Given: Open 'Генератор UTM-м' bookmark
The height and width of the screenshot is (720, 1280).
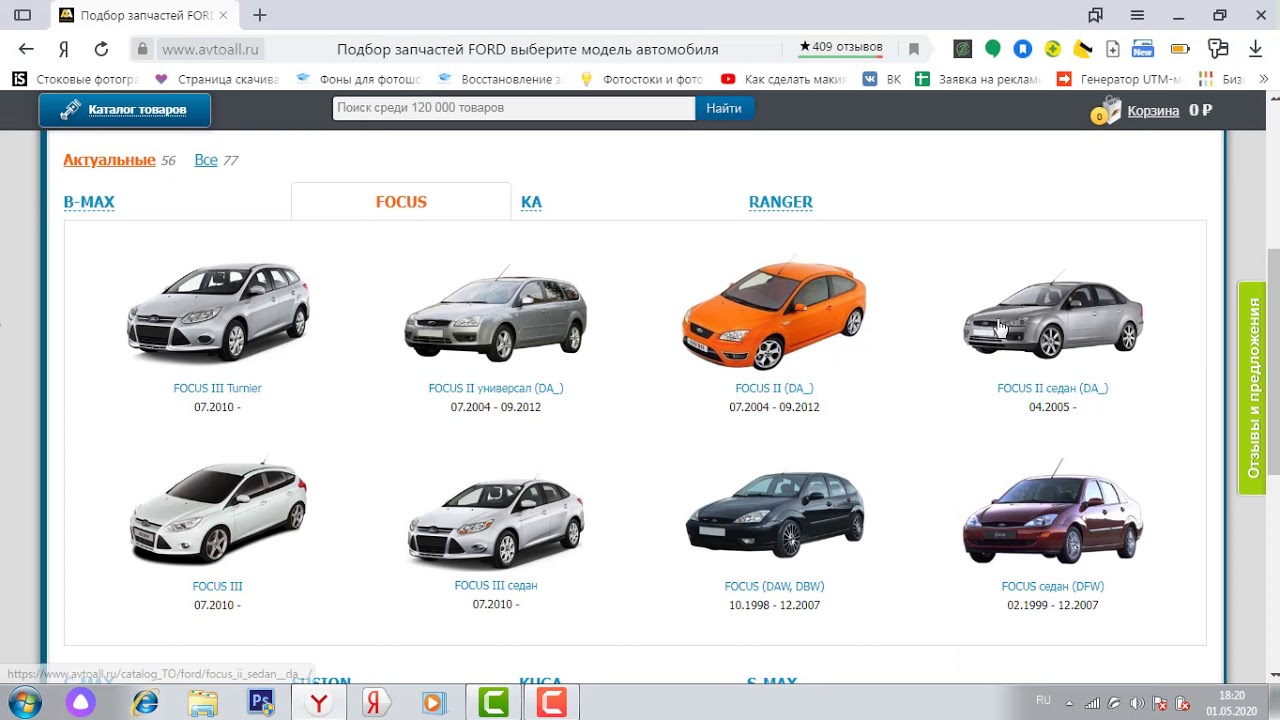Looking at the screenshot, I should [1119, 79].
